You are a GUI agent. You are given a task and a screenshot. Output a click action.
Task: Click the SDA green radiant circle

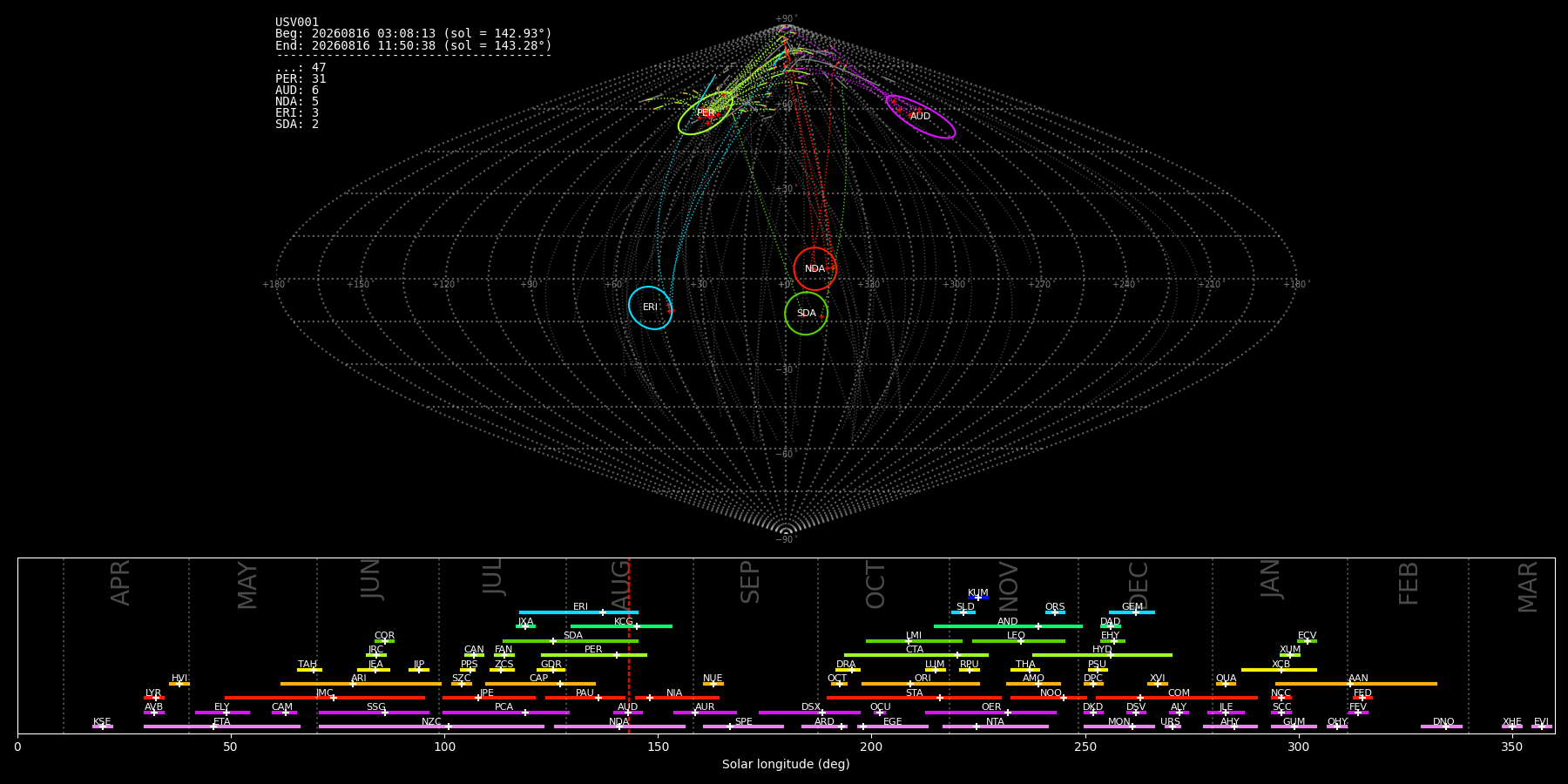(x=806, y=313)
